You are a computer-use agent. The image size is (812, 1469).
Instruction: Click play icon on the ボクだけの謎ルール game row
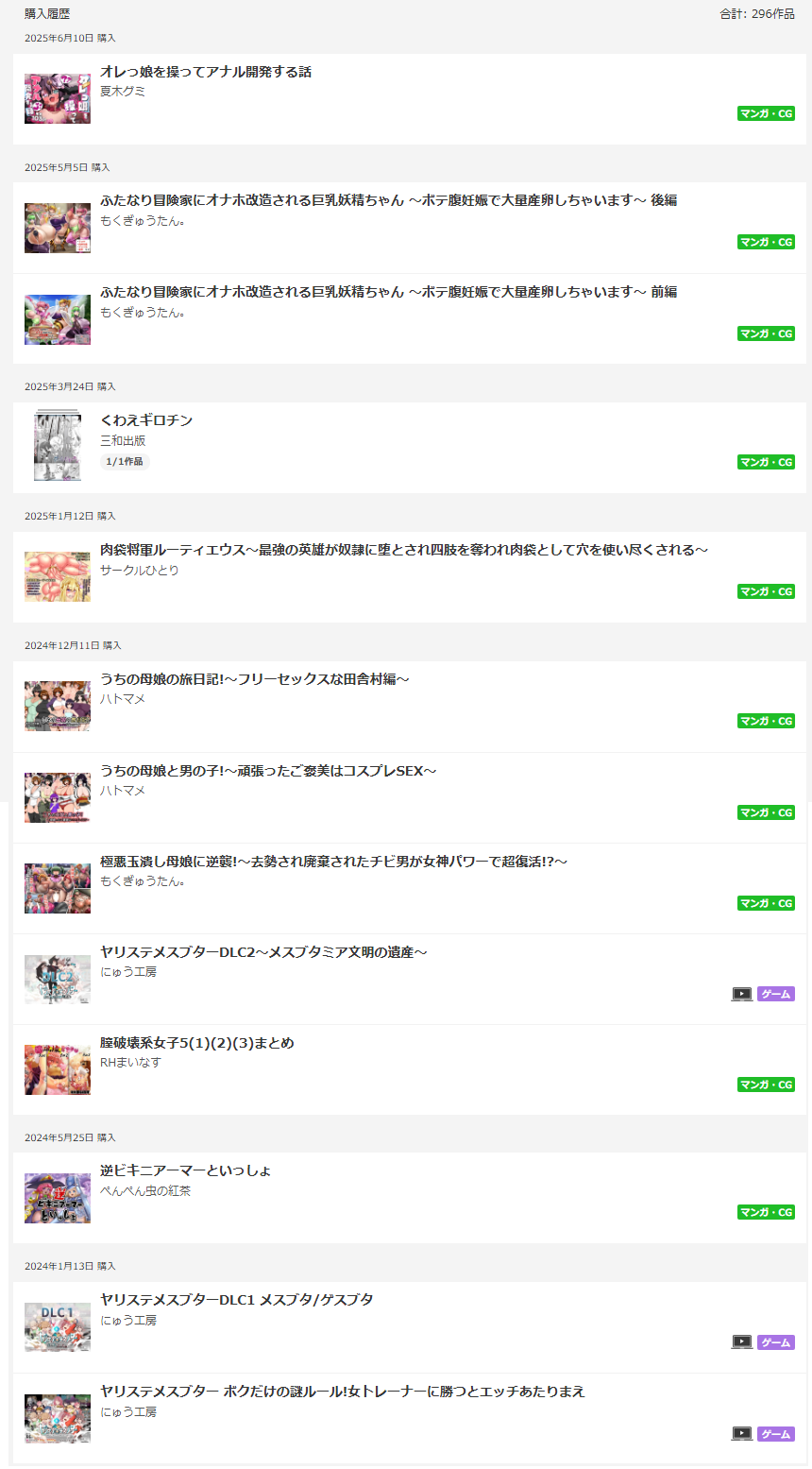[742, 1434]
